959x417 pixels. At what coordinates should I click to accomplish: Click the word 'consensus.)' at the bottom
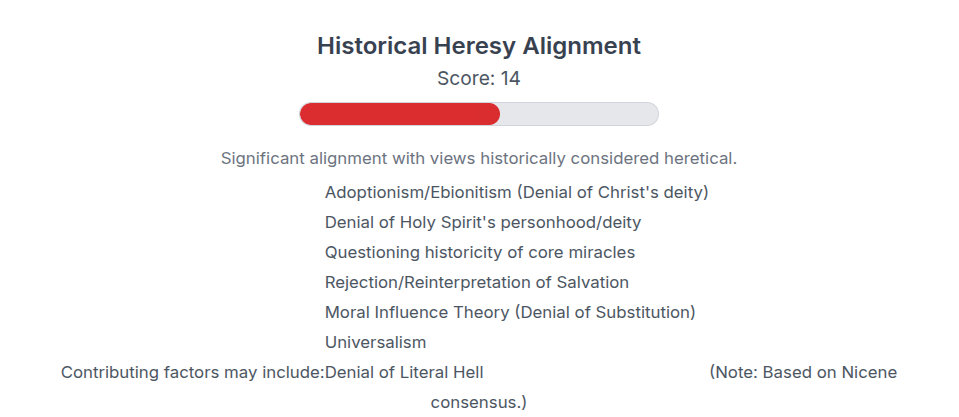coord(479,402)
